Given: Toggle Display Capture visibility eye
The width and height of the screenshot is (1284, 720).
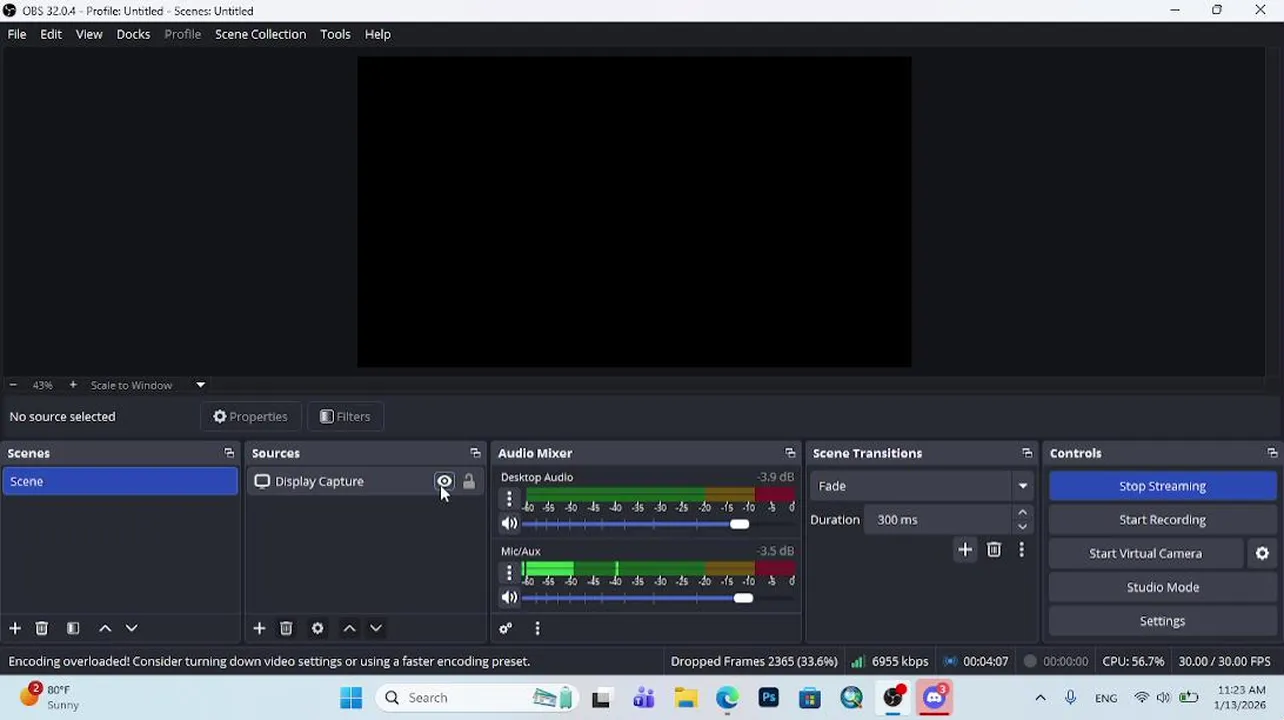Looking at the screenshot, I should point(444,481).
